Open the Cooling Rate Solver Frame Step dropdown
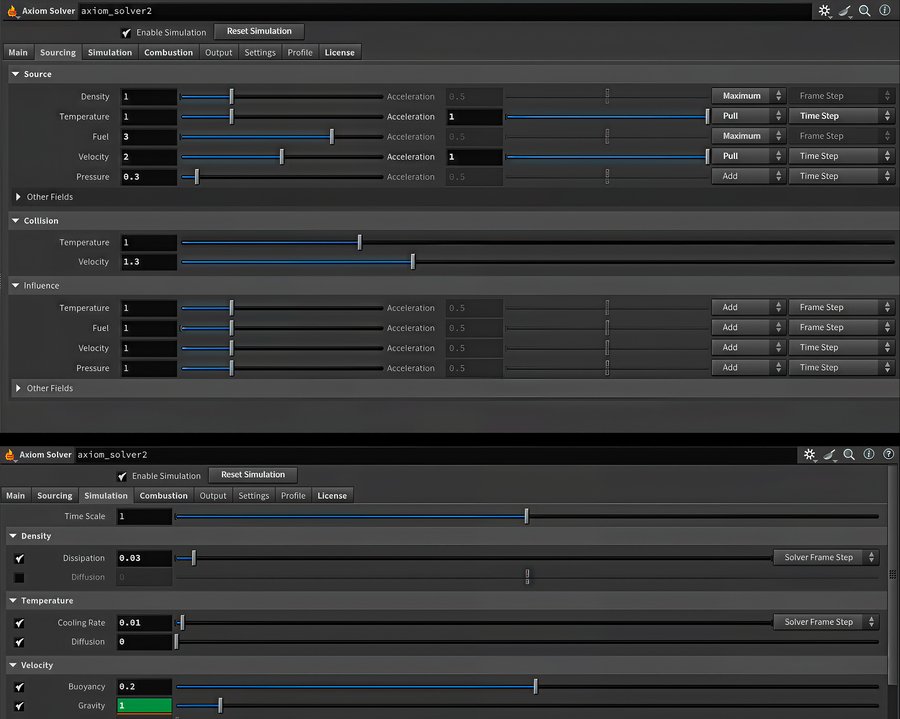This screenshot has height=719, width=900. [x=826, y=622]
